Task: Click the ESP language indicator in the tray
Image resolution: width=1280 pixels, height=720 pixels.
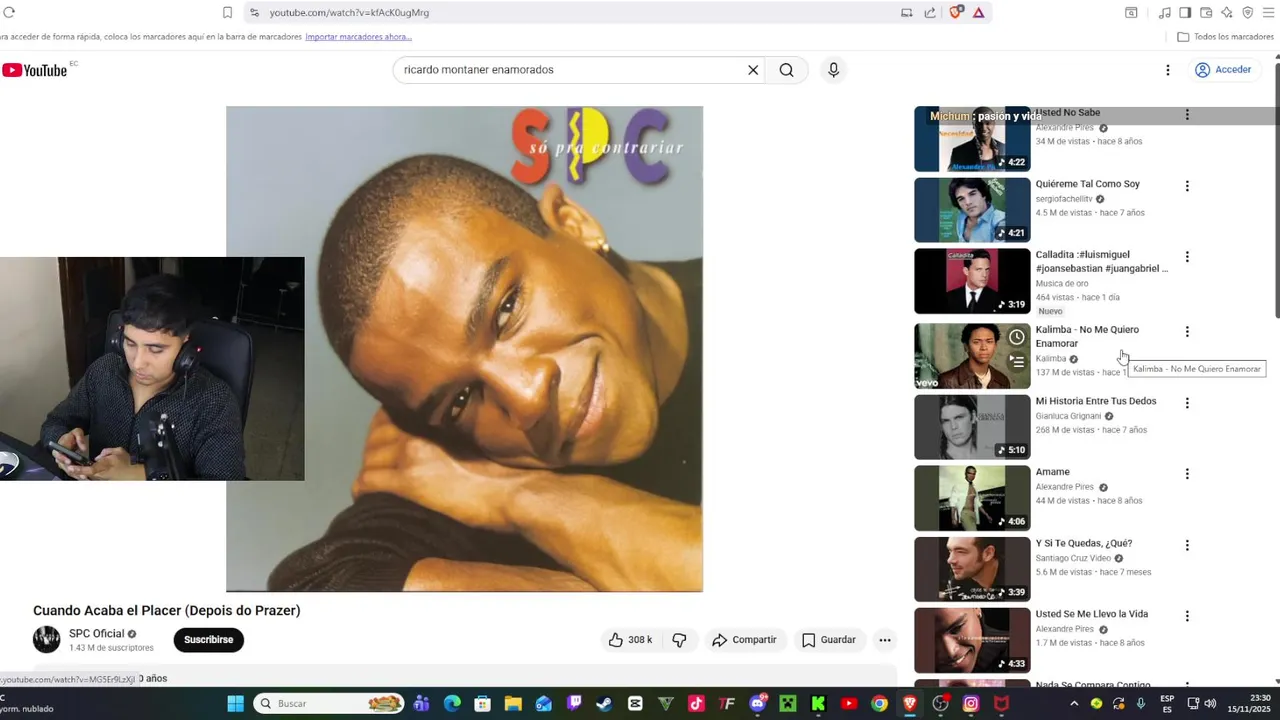Action: click(x=1167, y=704)
